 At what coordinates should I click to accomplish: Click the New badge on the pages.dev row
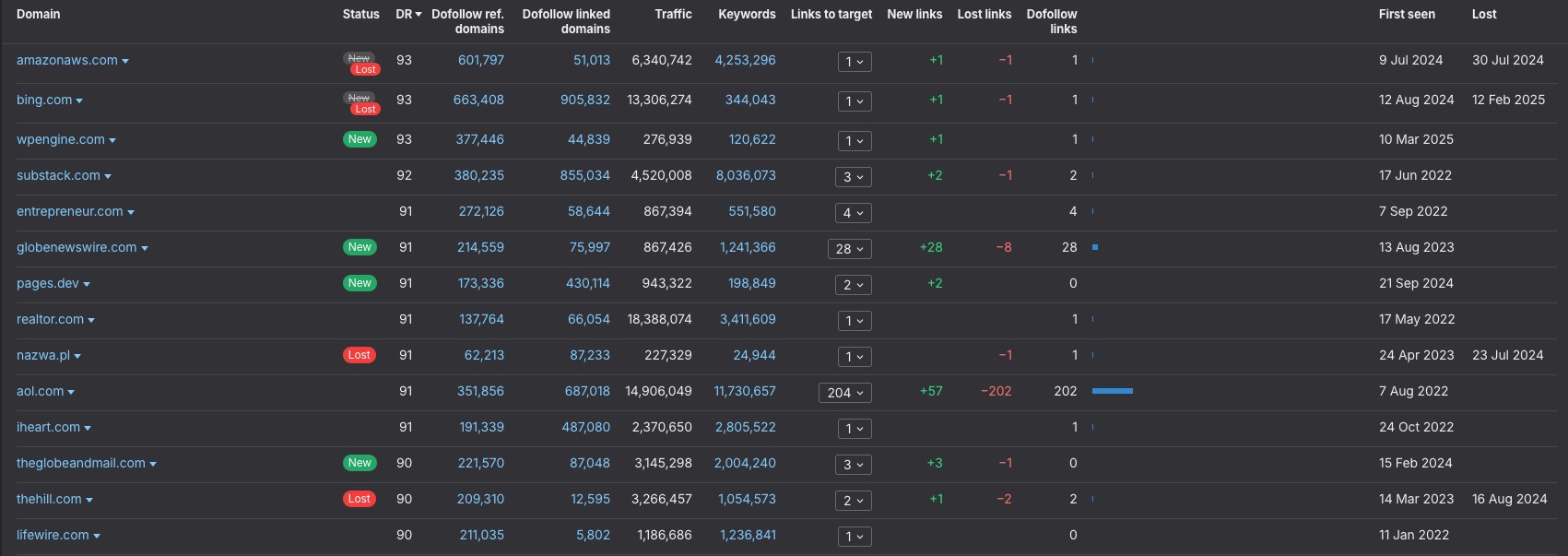point(360,283)
